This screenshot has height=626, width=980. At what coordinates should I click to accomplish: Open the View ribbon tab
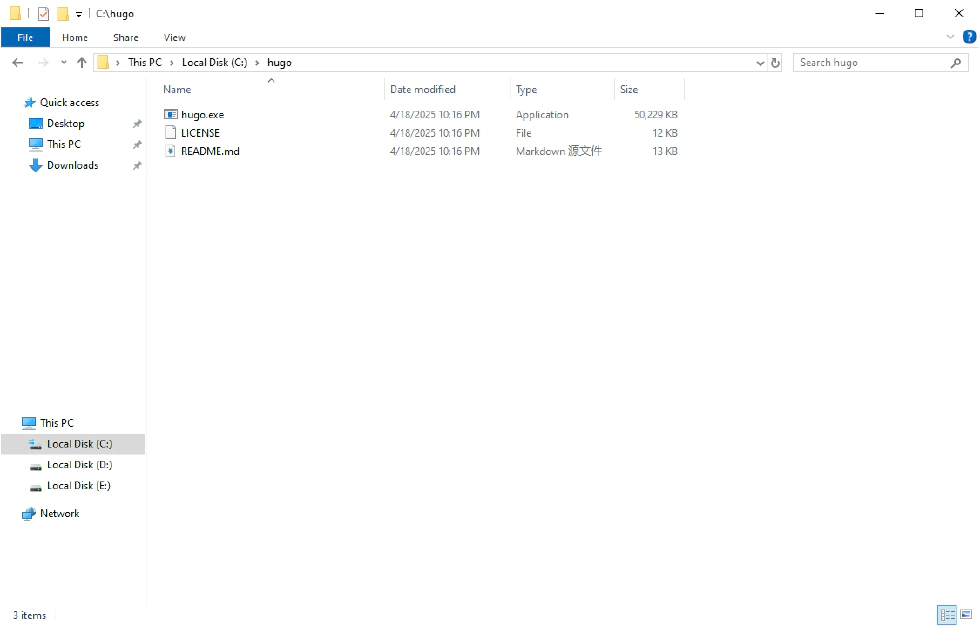pyautogui.click(x=174, y=37)
